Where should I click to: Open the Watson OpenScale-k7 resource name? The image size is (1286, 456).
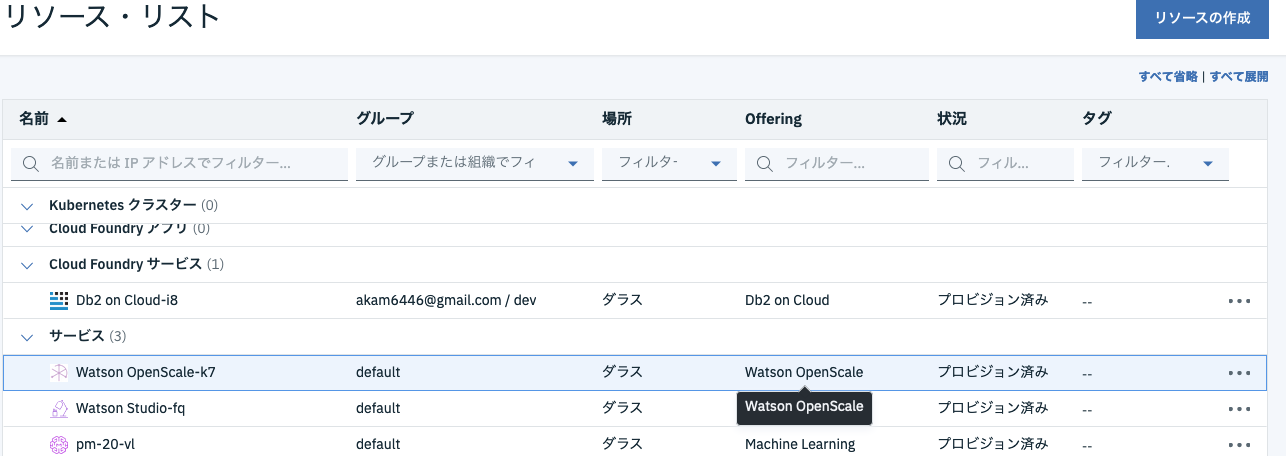click(146, 372)
